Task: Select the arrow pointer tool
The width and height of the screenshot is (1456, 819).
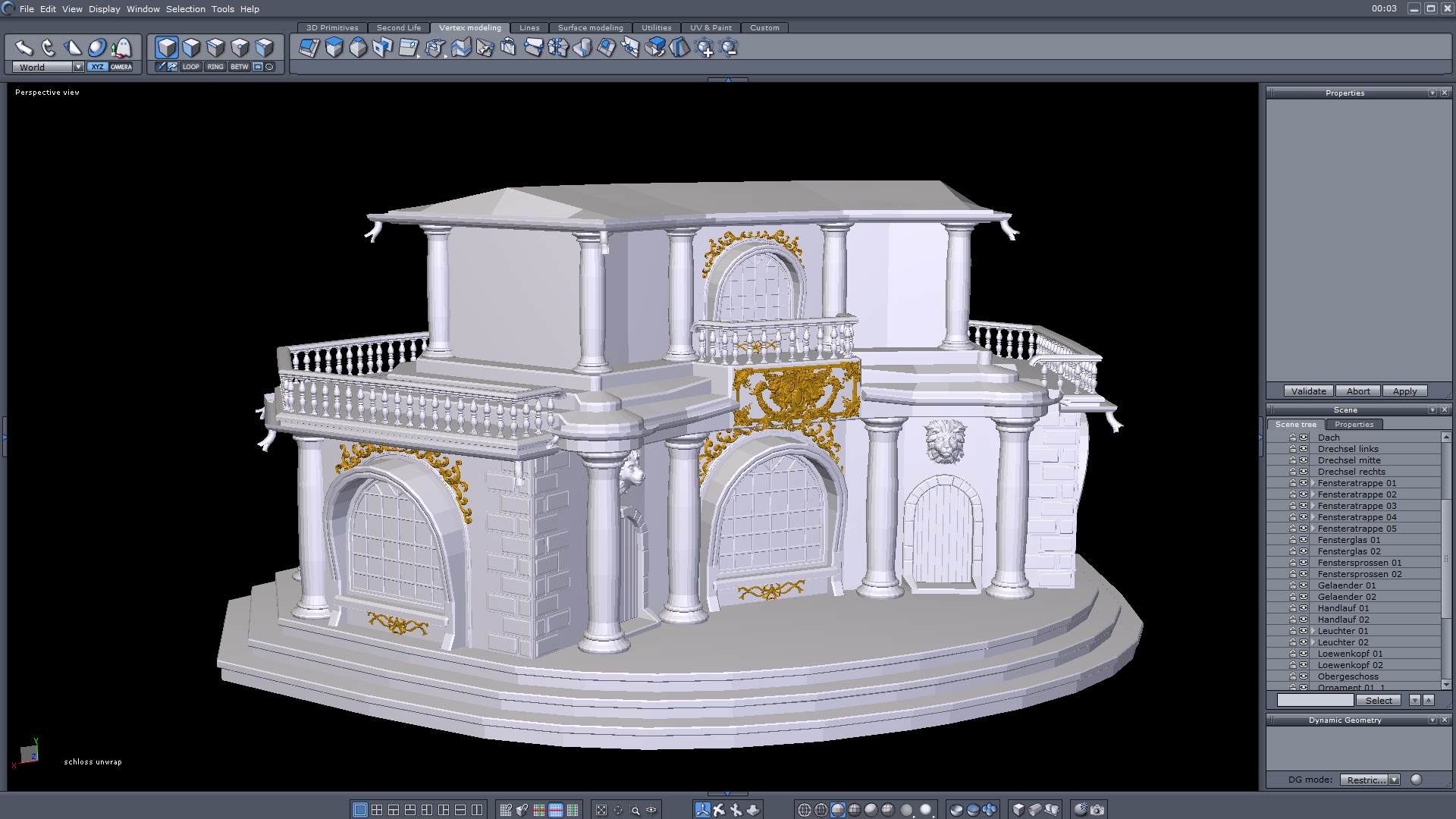Action: pos(24,48)
